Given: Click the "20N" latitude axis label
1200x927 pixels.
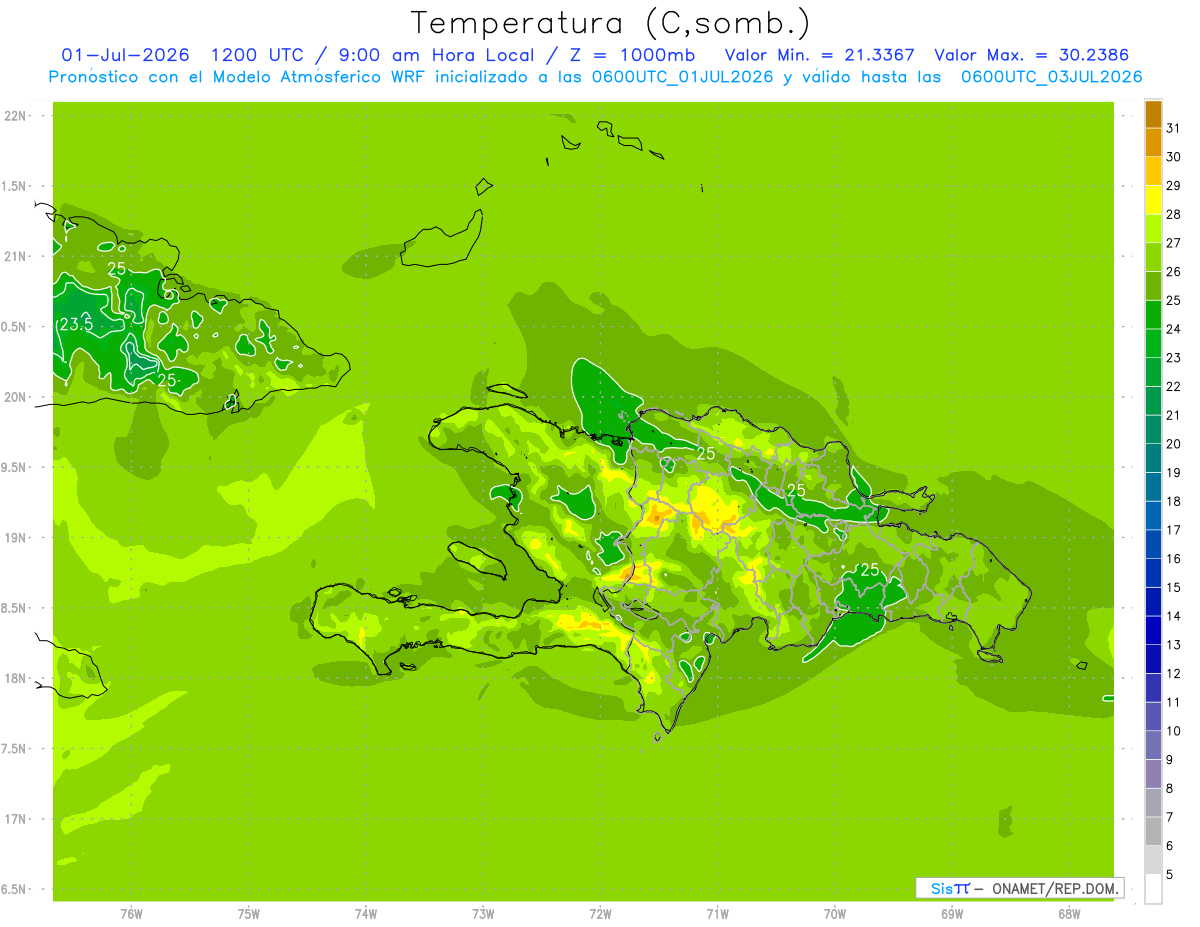Looking at the screenshot, I should click(16, 397).
